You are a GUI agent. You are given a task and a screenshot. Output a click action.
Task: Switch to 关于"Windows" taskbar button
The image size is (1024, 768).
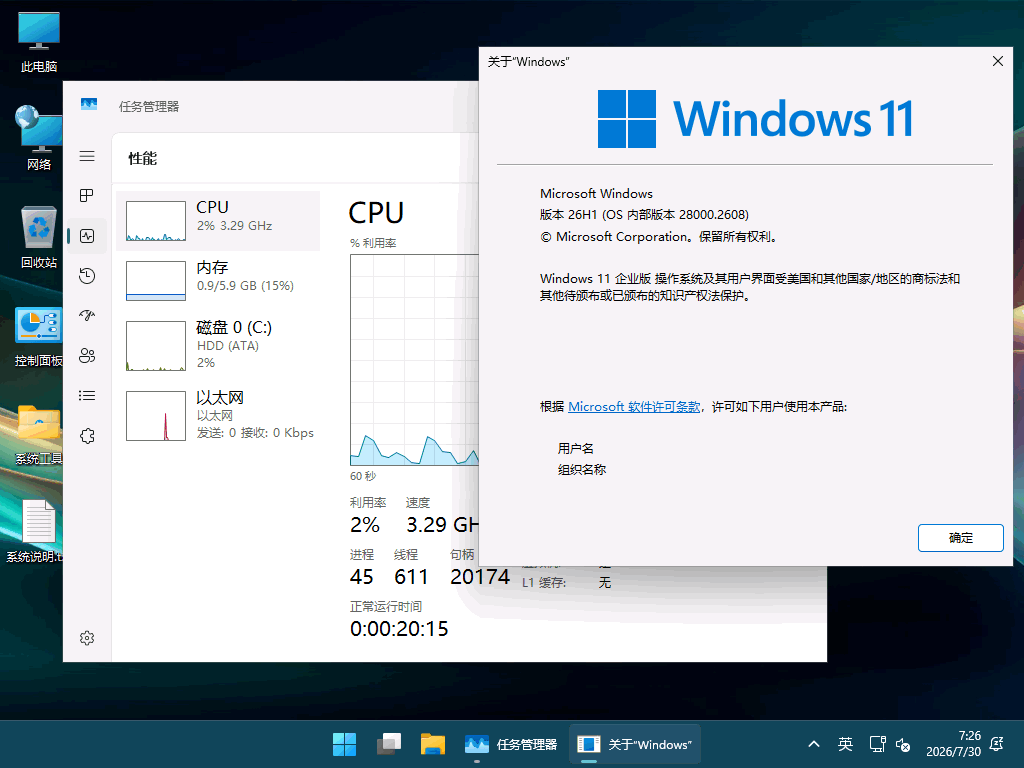[635, 744]
